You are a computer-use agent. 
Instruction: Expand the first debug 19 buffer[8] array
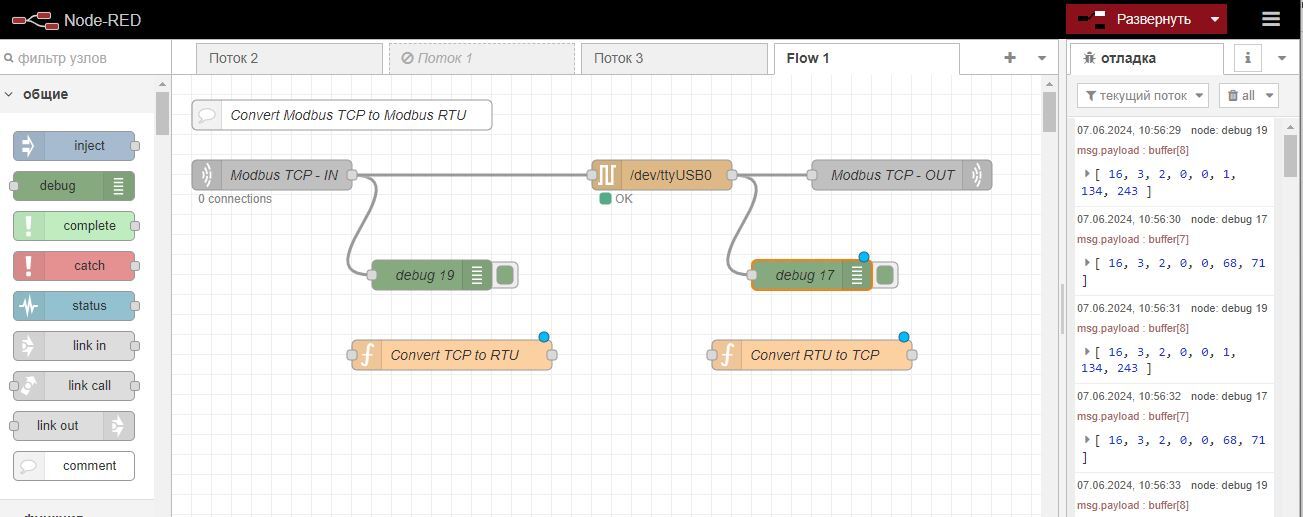click(x=1087, y=174)
